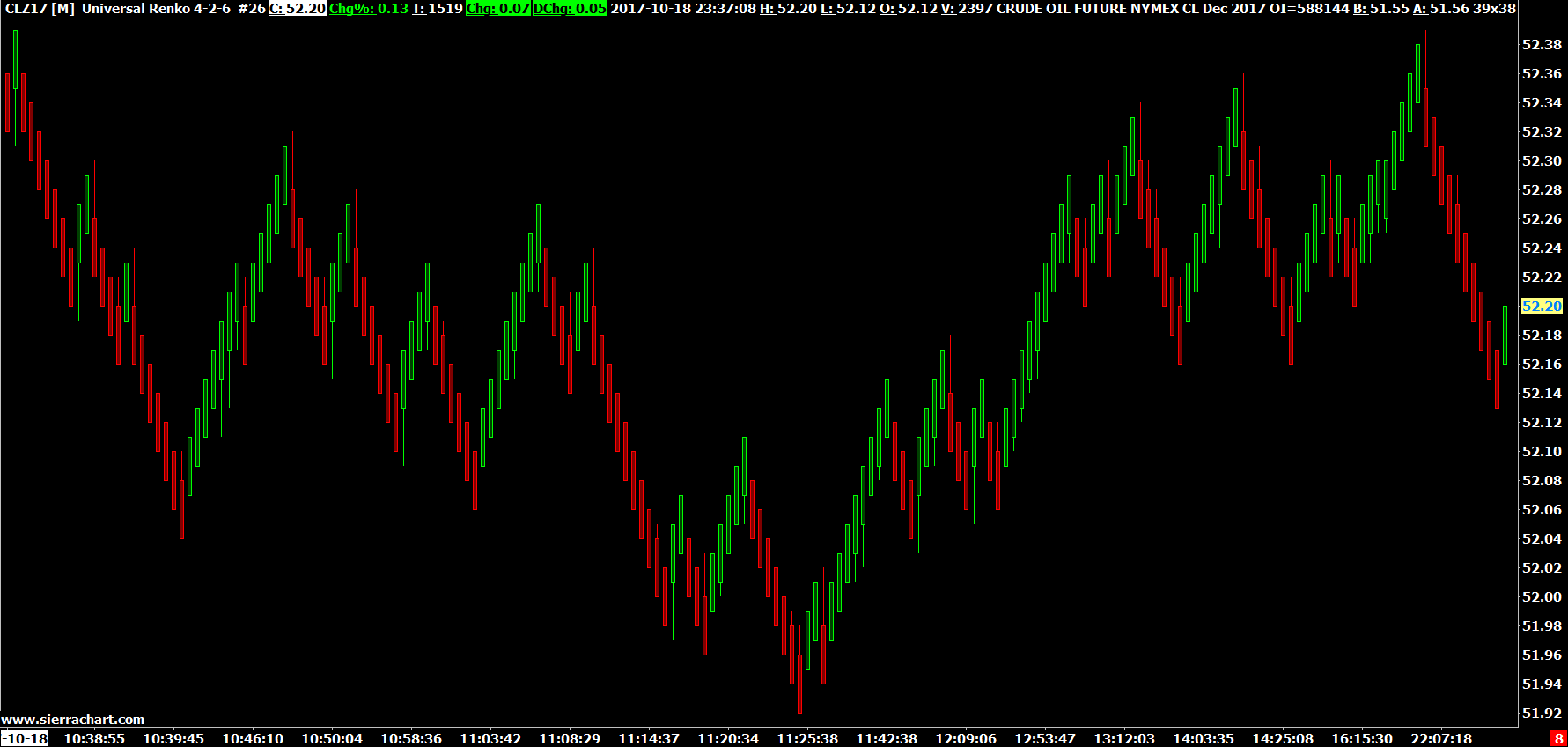Select the 52.28 price axis label

(1542, 190)
